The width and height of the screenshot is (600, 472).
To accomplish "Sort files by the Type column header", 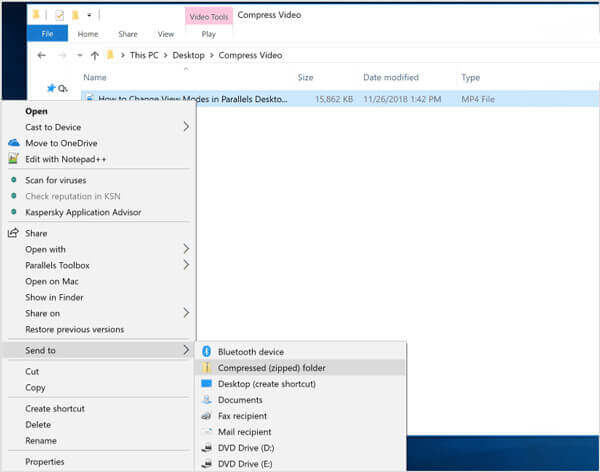I will [470, 78].
